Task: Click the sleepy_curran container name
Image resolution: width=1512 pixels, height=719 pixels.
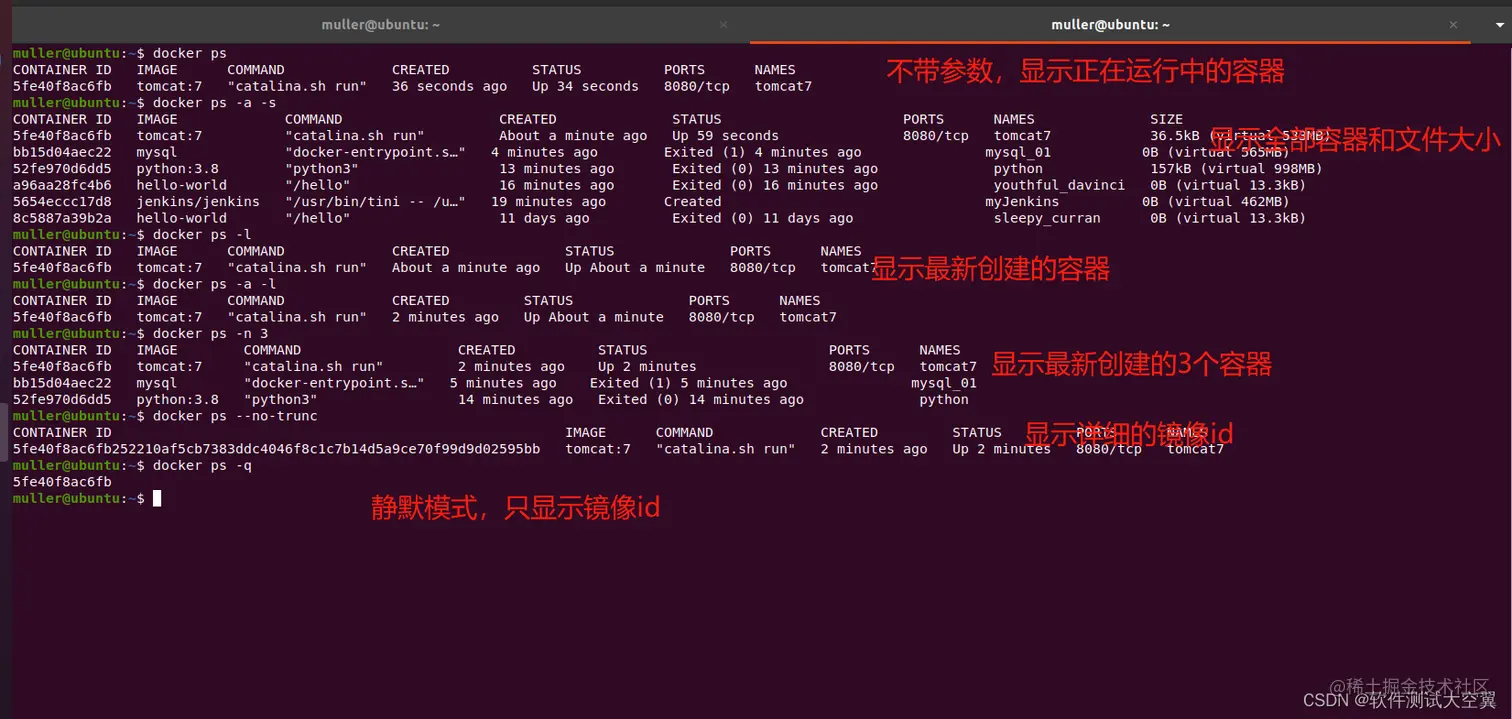Action: 1047,218
